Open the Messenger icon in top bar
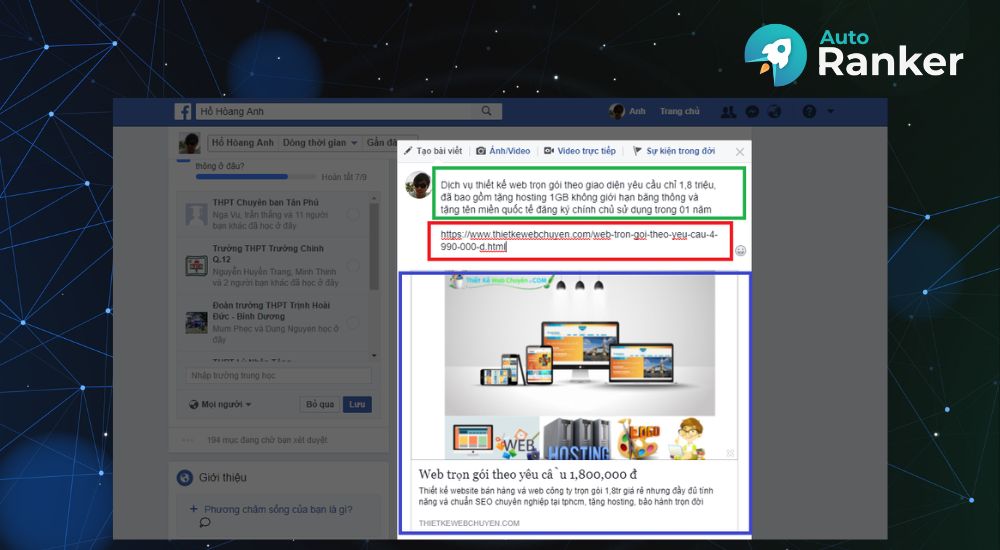 (x=753, y=112)
